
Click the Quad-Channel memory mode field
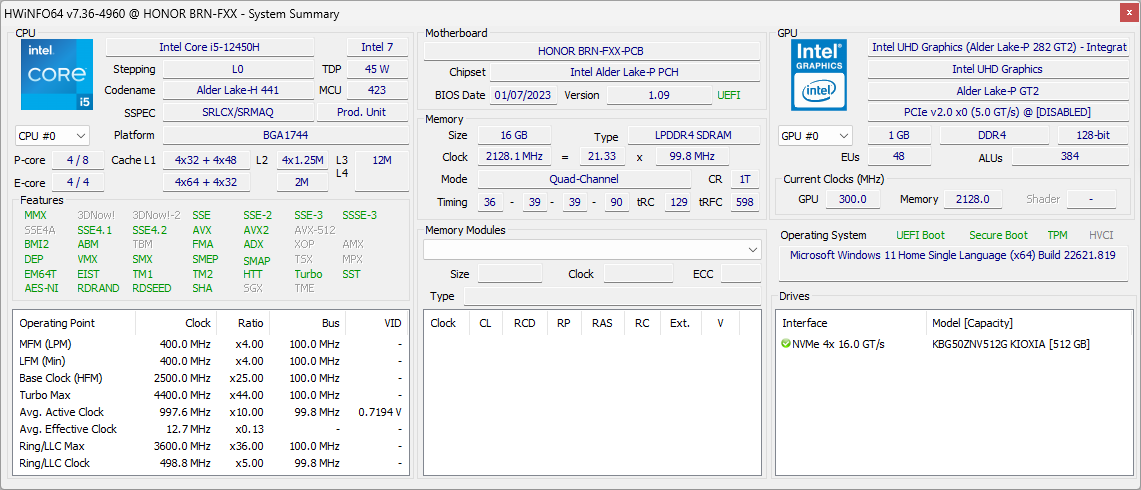tap(583, 179)
